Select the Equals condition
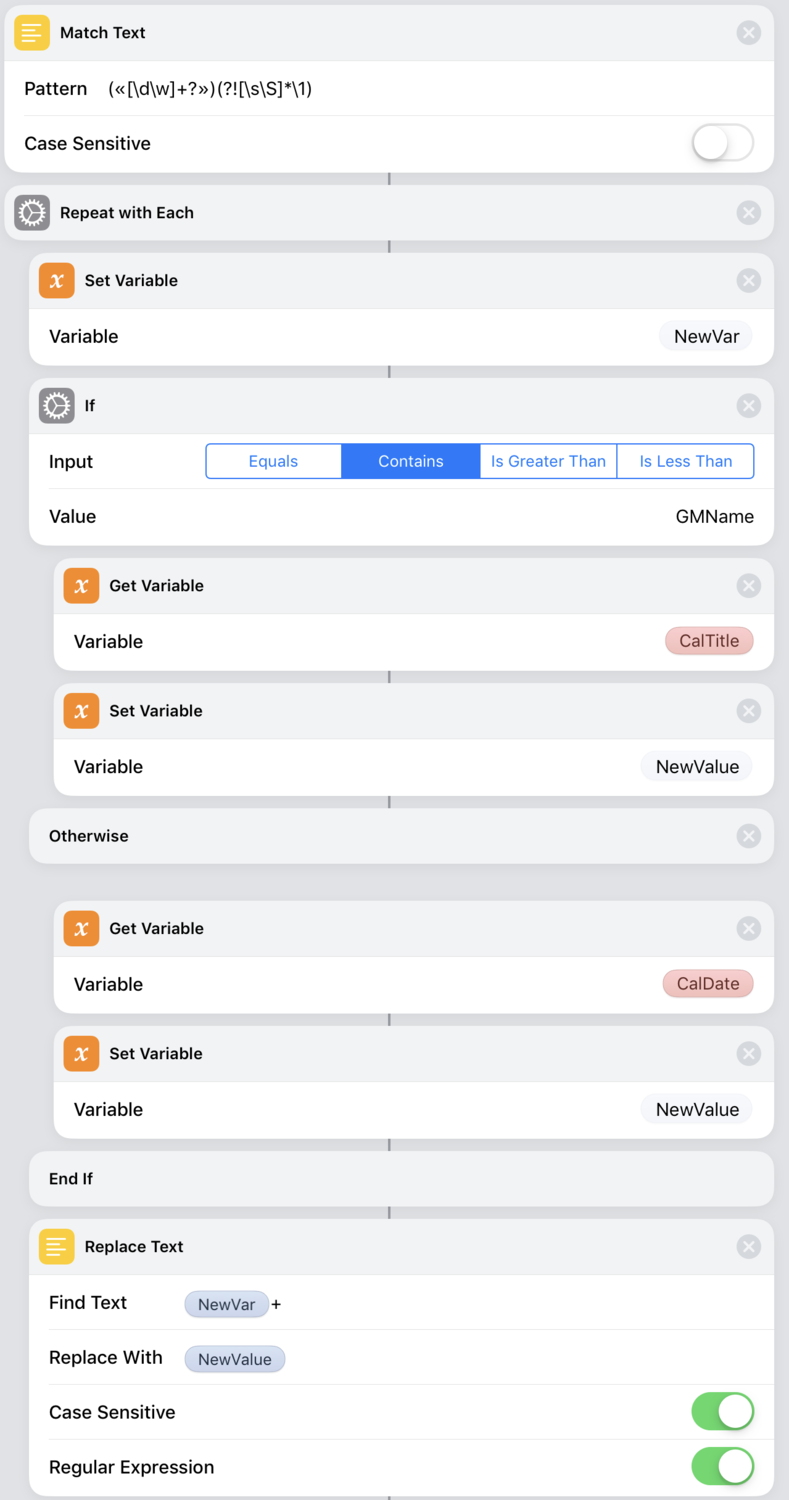789x1500 pixels. point(274,461)
